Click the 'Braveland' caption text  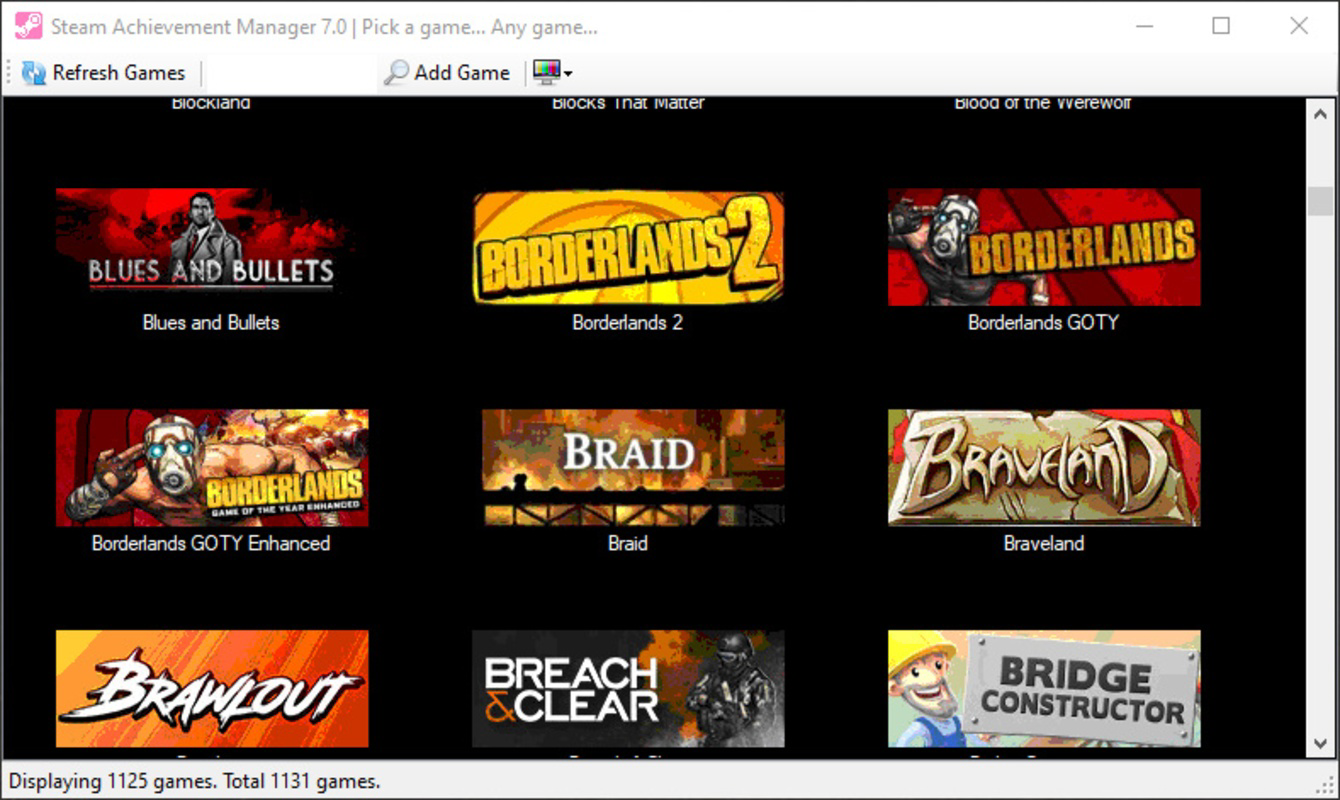point(1044,544)
